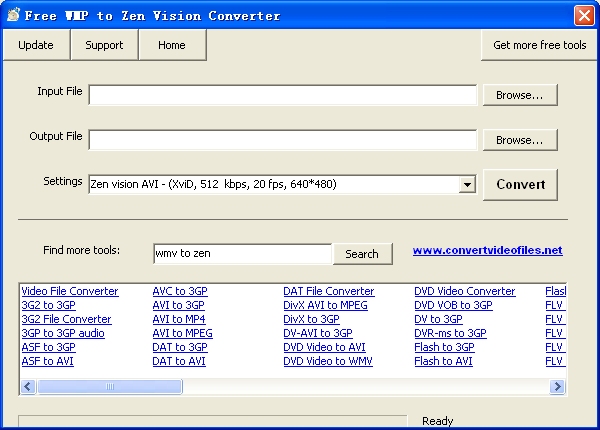Open the Home tab
The height and width of the screenshot is (430, 600).
point(172,45)
